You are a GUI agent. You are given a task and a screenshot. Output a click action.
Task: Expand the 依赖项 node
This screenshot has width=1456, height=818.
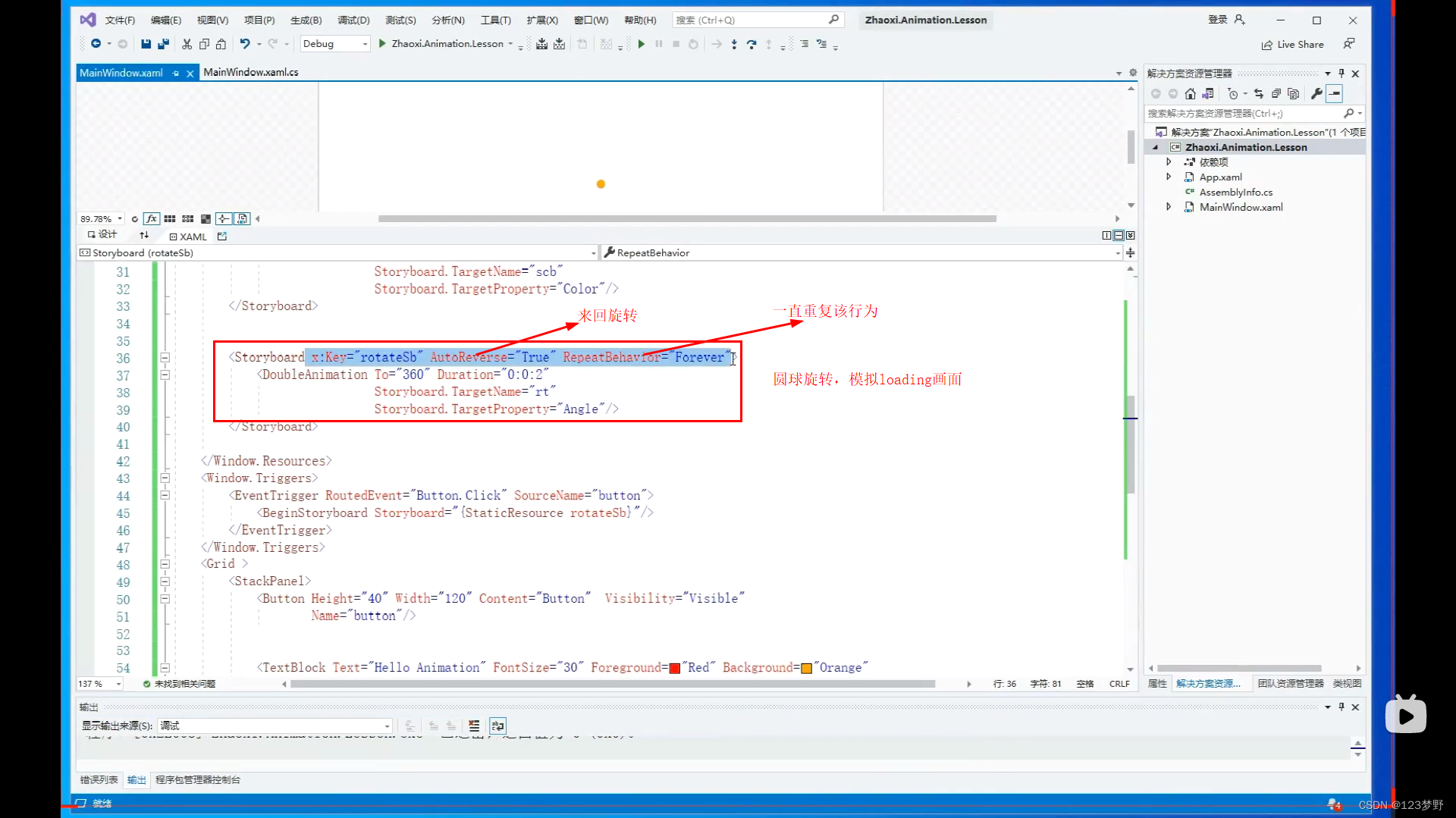pos(1169,161)
